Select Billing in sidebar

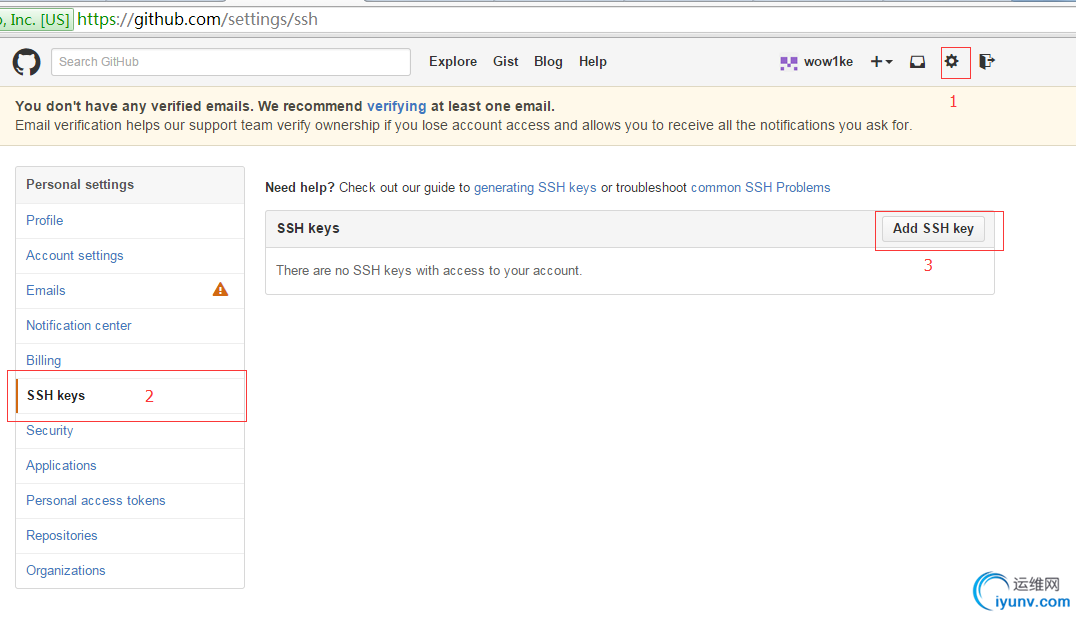[x=130, y=360]
